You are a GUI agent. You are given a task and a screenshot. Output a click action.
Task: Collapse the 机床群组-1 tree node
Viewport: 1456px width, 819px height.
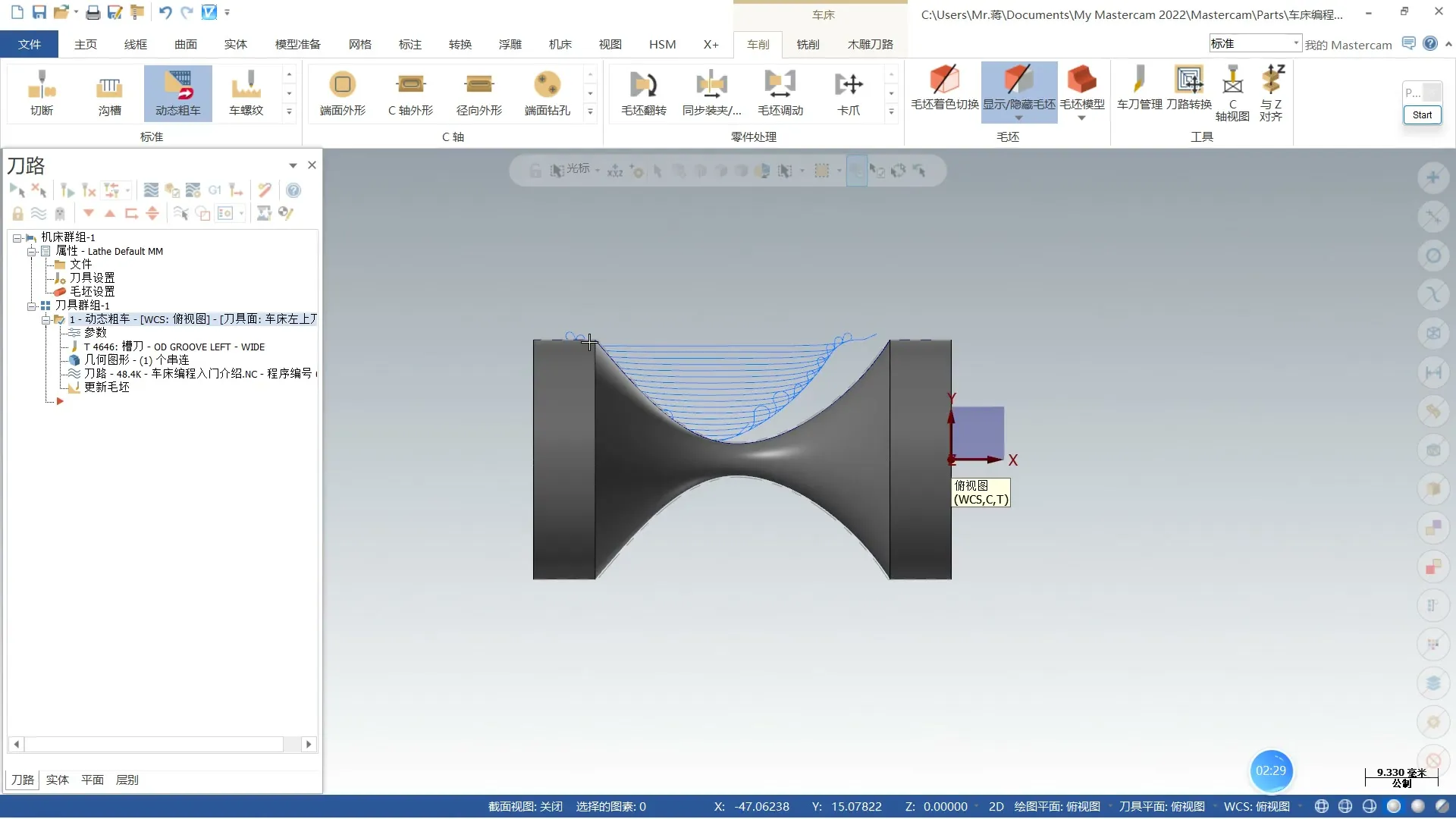tap(17, 238)
